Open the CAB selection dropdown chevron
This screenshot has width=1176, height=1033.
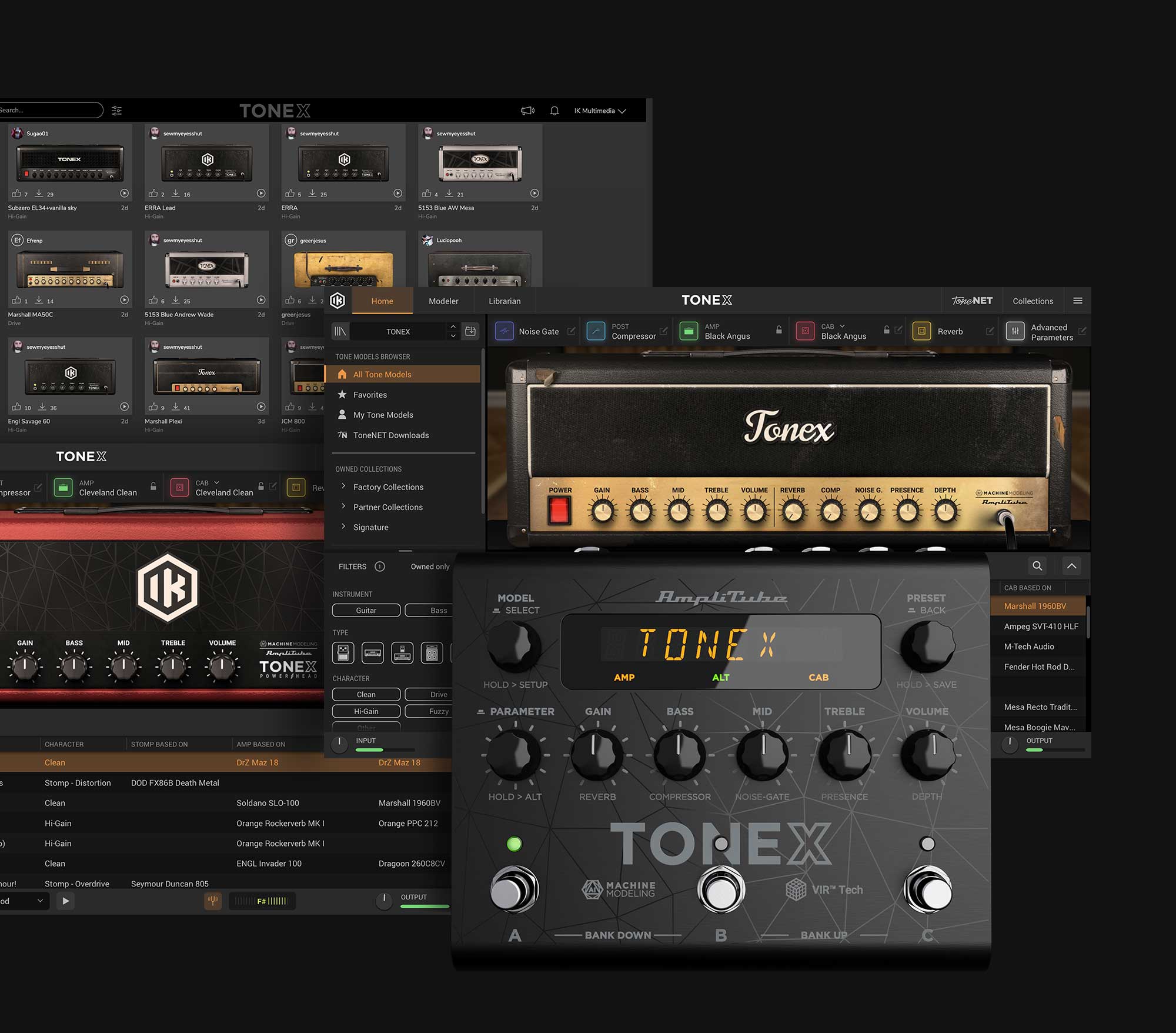click(843, 326)
